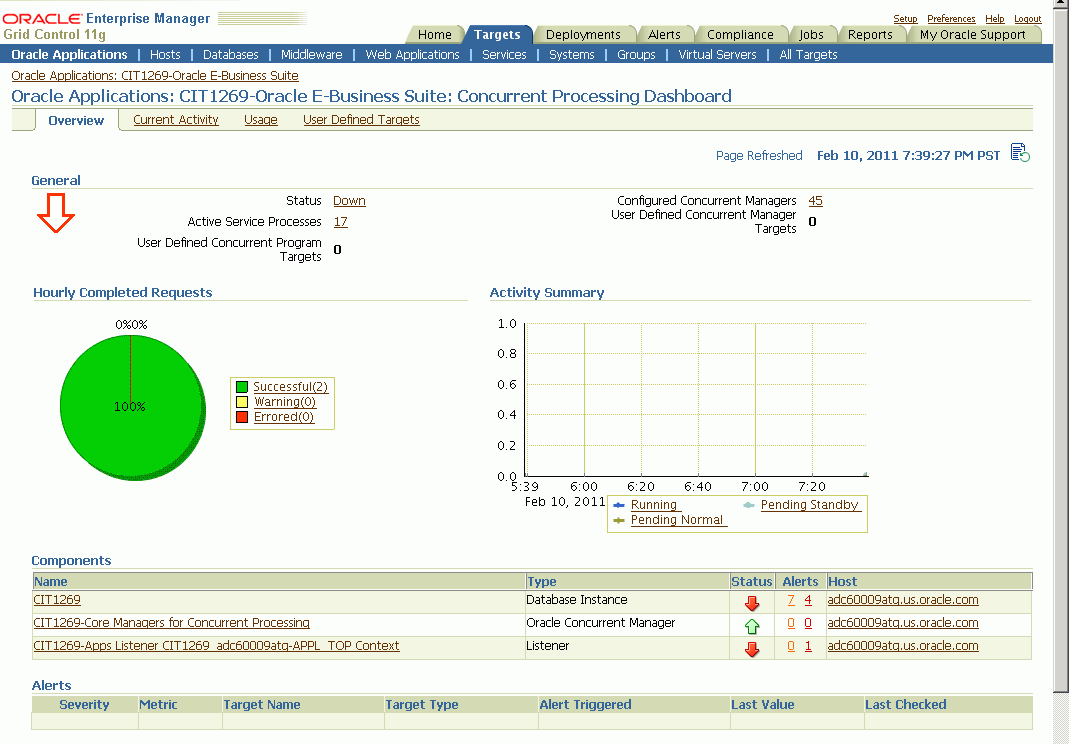
Task: Open the Services subtab
Action: [x=505, y=55]
